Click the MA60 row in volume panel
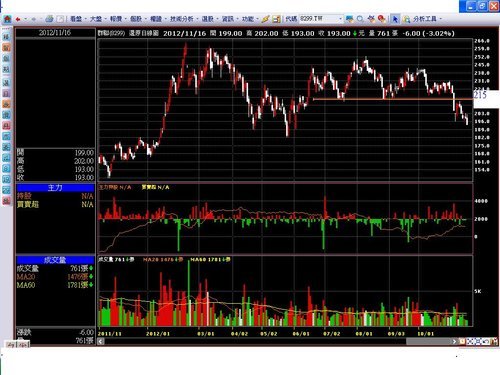This screenshot has height=375, width=500. (x=55, y=285)
